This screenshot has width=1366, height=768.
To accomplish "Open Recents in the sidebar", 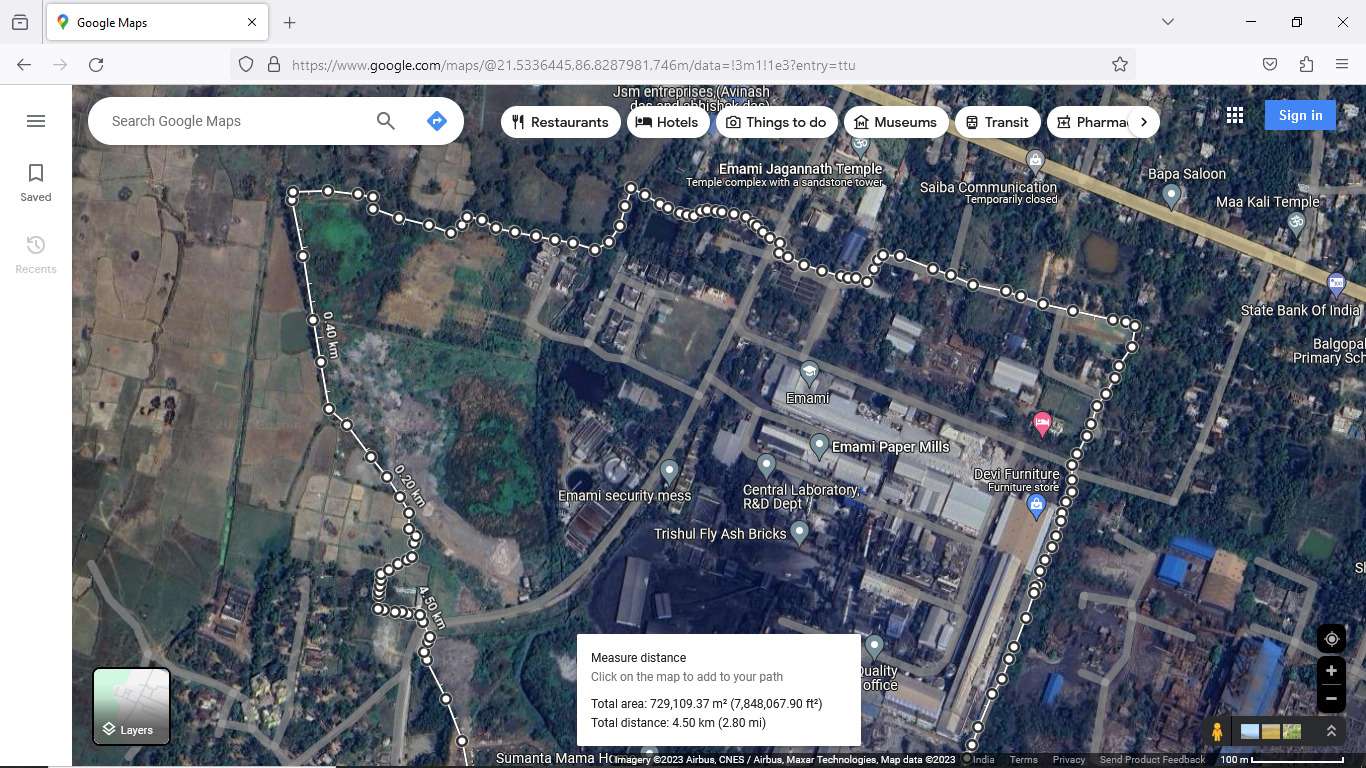I will point(36,255).
